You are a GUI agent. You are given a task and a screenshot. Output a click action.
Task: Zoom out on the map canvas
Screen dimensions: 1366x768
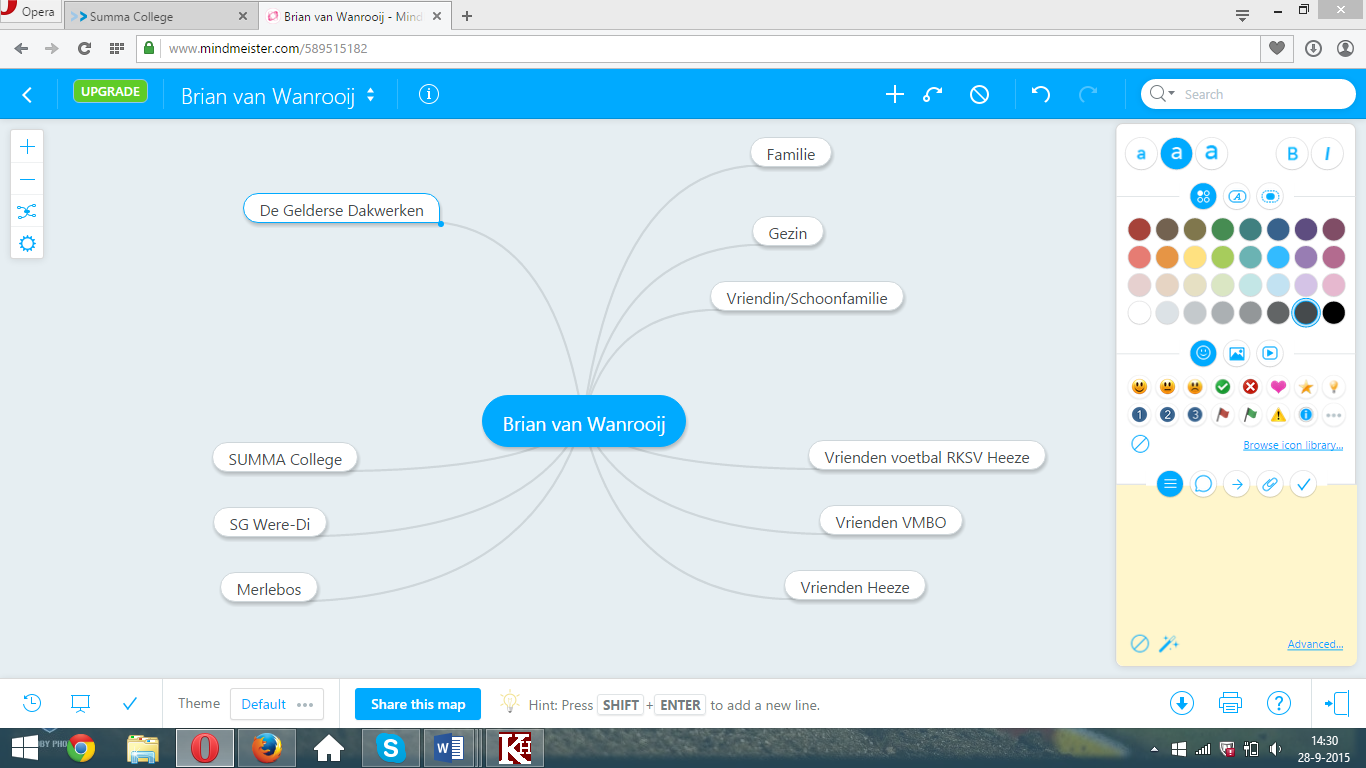click(x=27, y=179)
